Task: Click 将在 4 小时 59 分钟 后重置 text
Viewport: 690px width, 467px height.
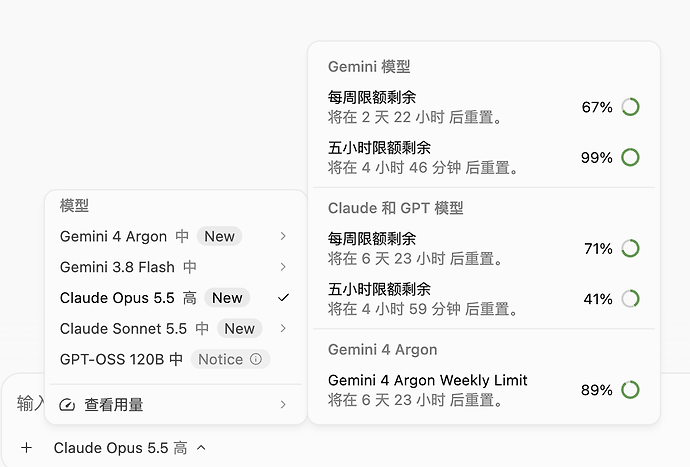Action: 422,309
